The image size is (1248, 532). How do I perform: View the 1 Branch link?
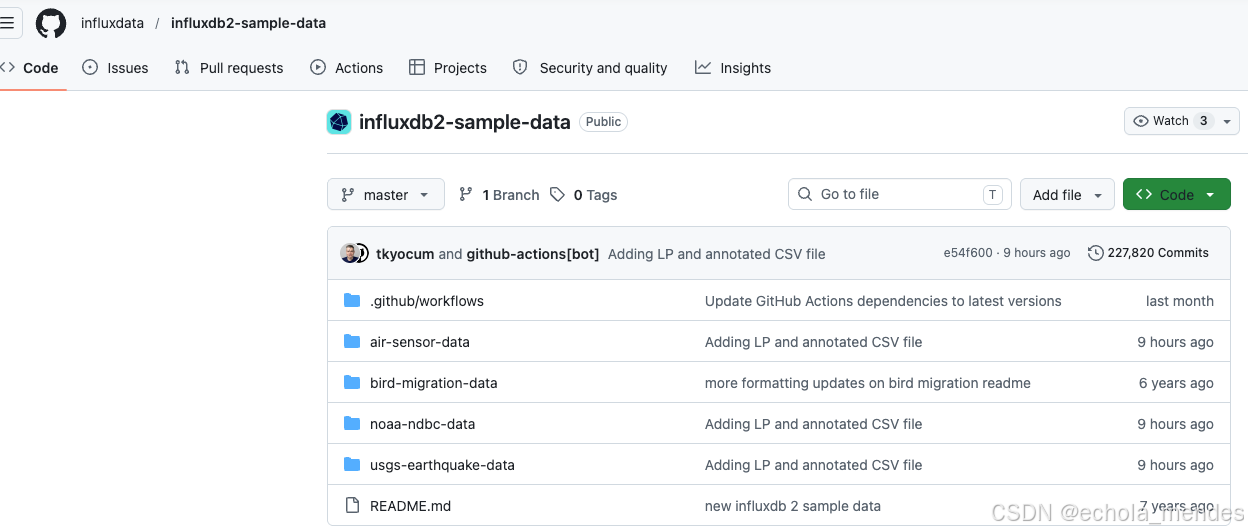pos(499,195)
